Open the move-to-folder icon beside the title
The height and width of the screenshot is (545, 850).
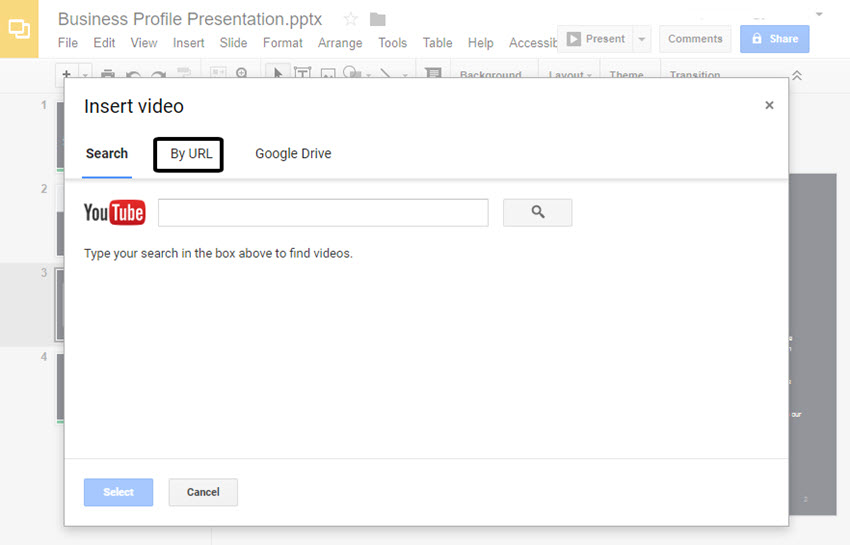tap(377, 20)
